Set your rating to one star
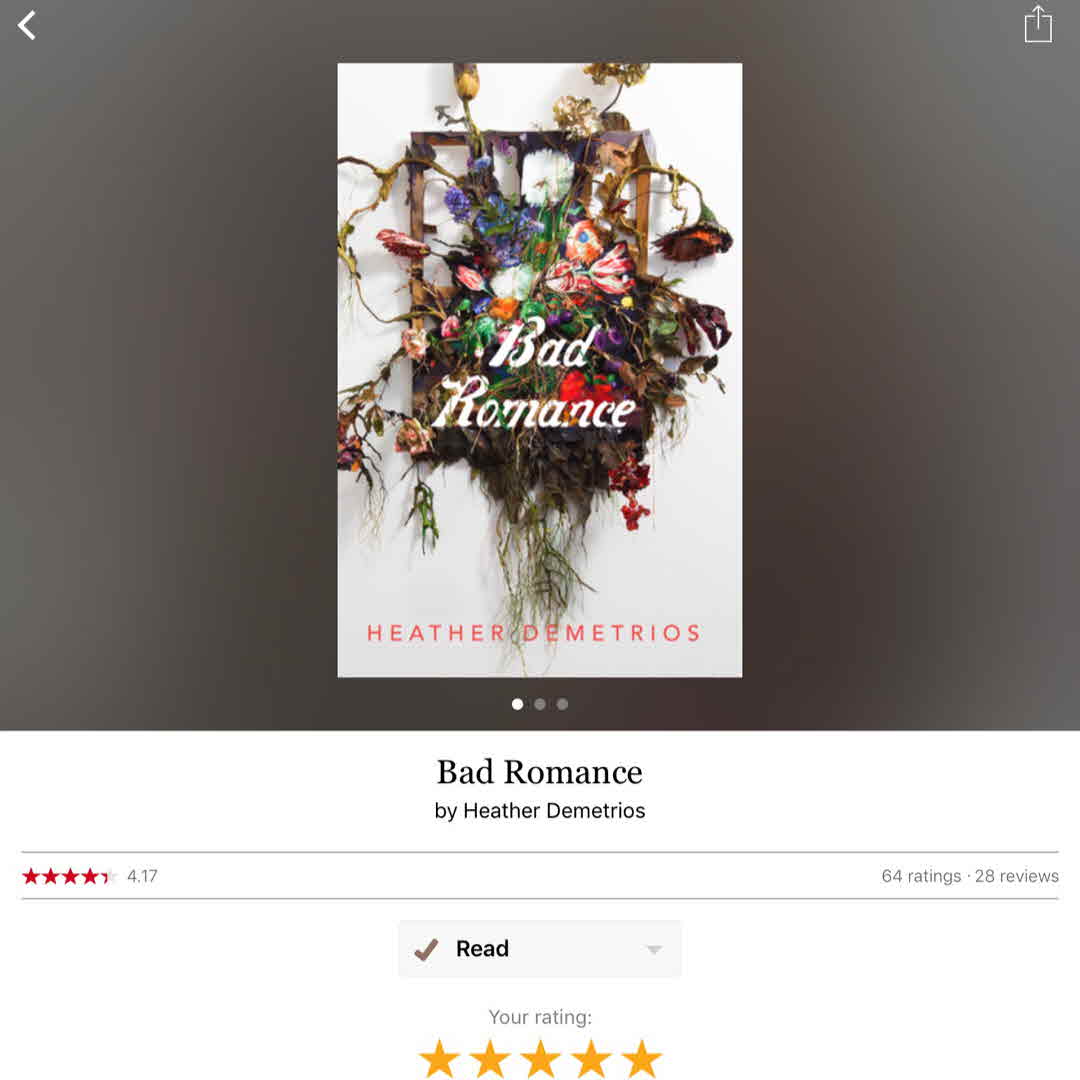This screenshot has height=1080, width=1080. pos(439,1059)
